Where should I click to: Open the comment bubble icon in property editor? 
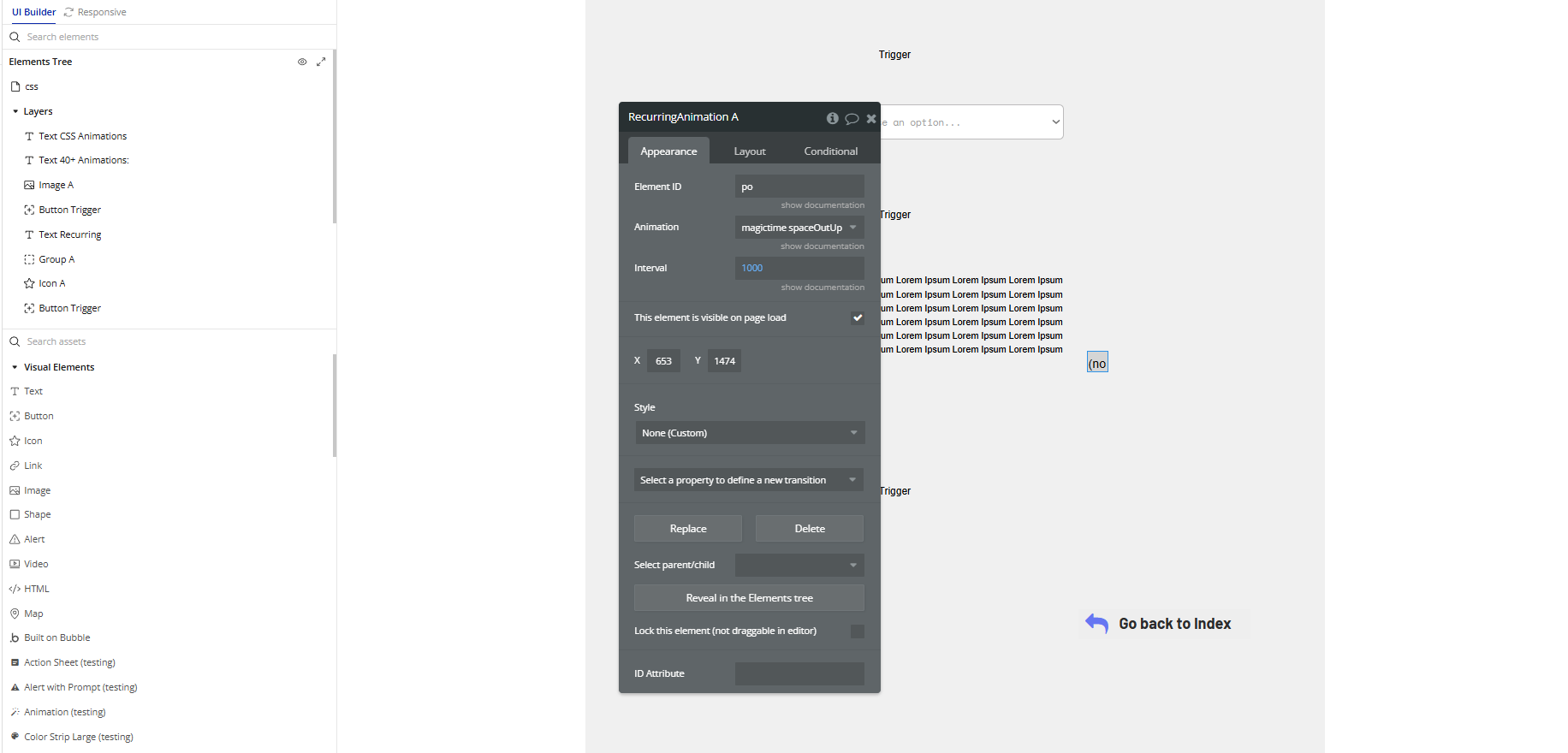click(x=852, y=119)
